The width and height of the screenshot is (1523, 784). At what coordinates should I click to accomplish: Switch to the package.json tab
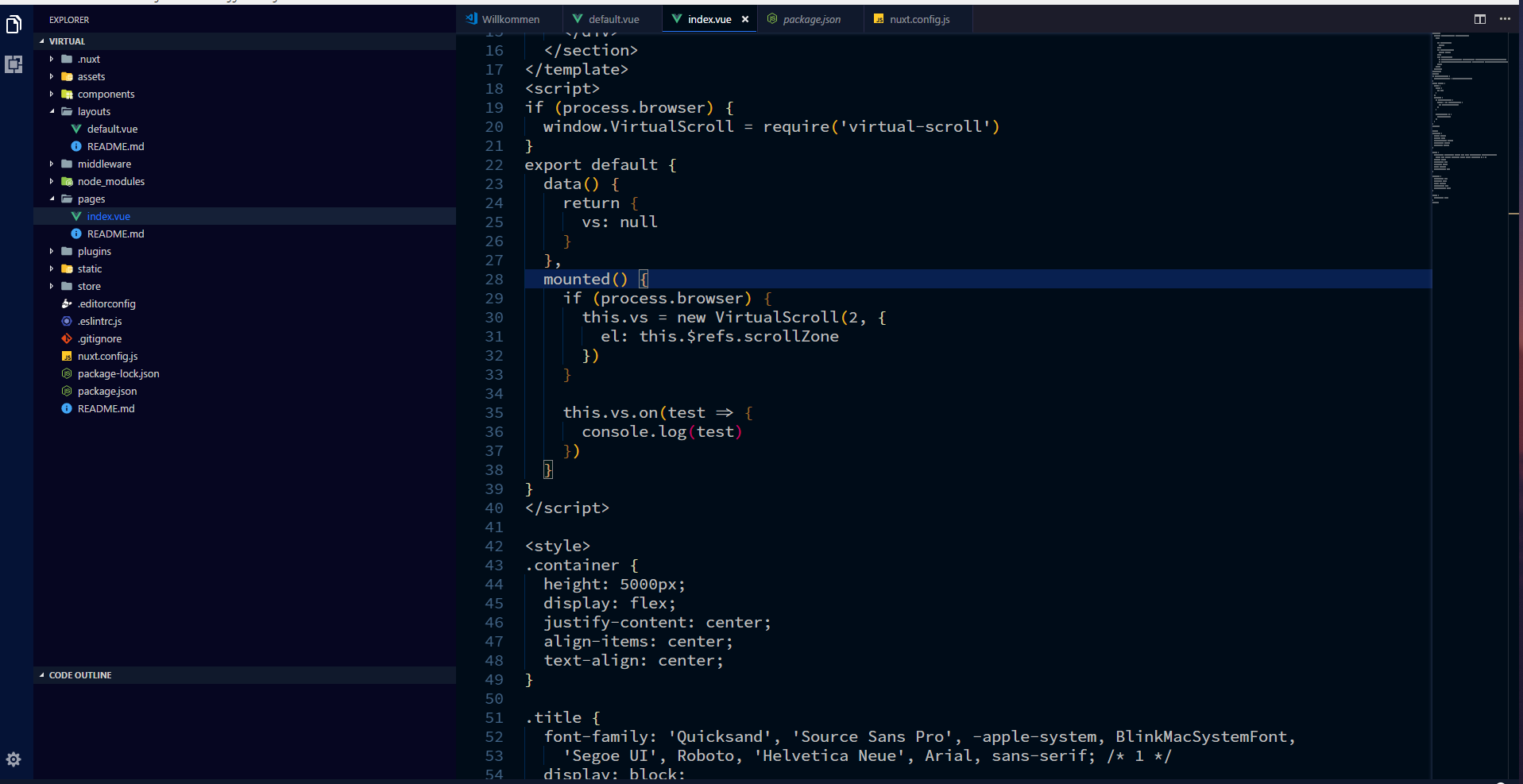click(810, 19)
